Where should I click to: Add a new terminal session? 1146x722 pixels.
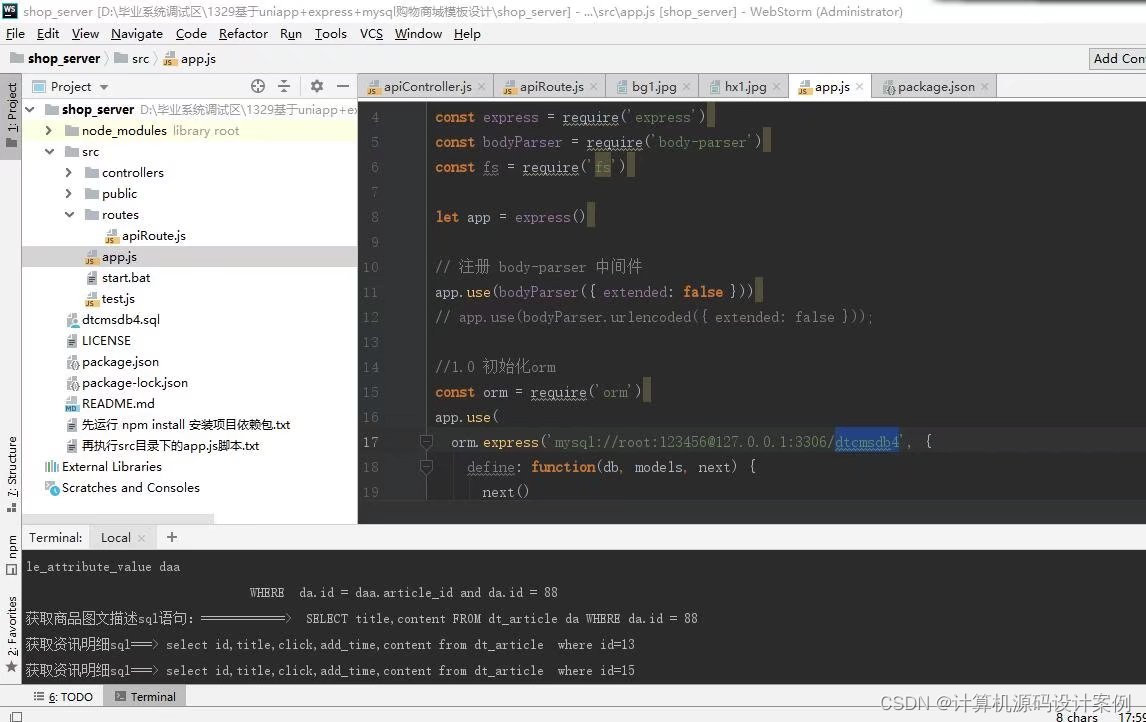(172, 537)
